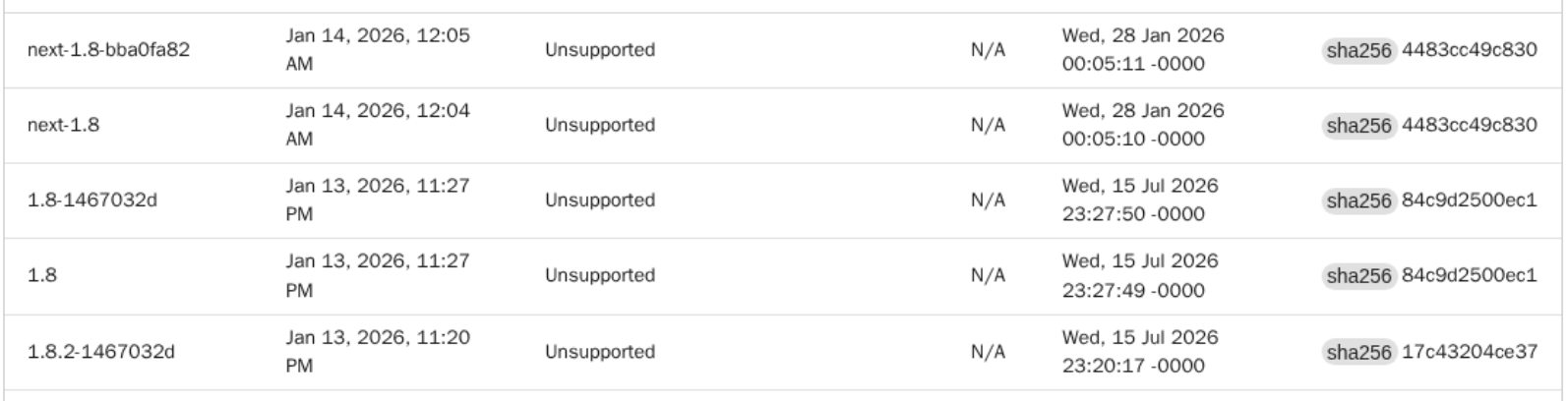The image size is (1568, 401).
Task: Click the next-1.8-bba0fa82 tag name
Action: [108, 50]
